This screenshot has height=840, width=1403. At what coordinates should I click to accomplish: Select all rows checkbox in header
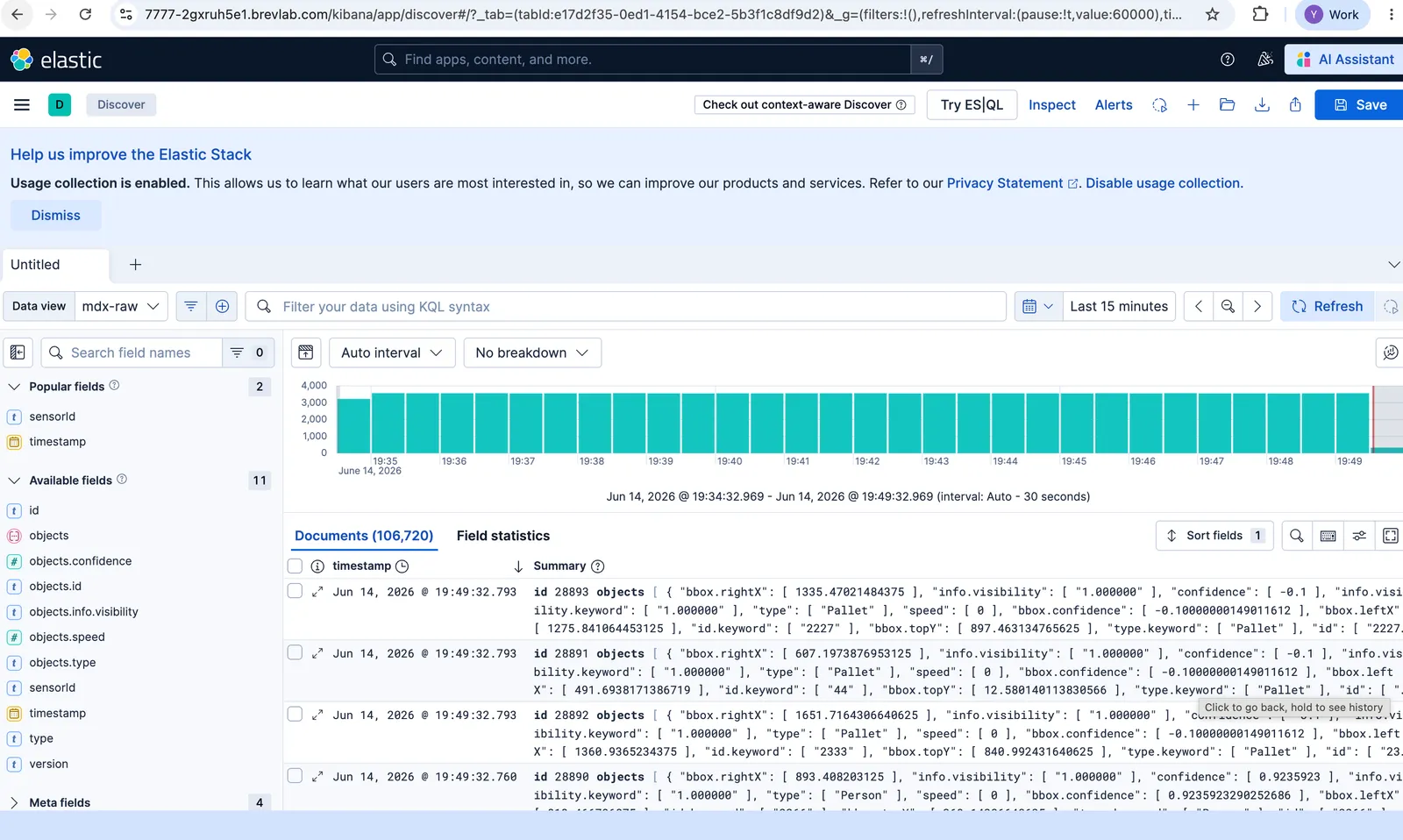click(x=295, y=566)
